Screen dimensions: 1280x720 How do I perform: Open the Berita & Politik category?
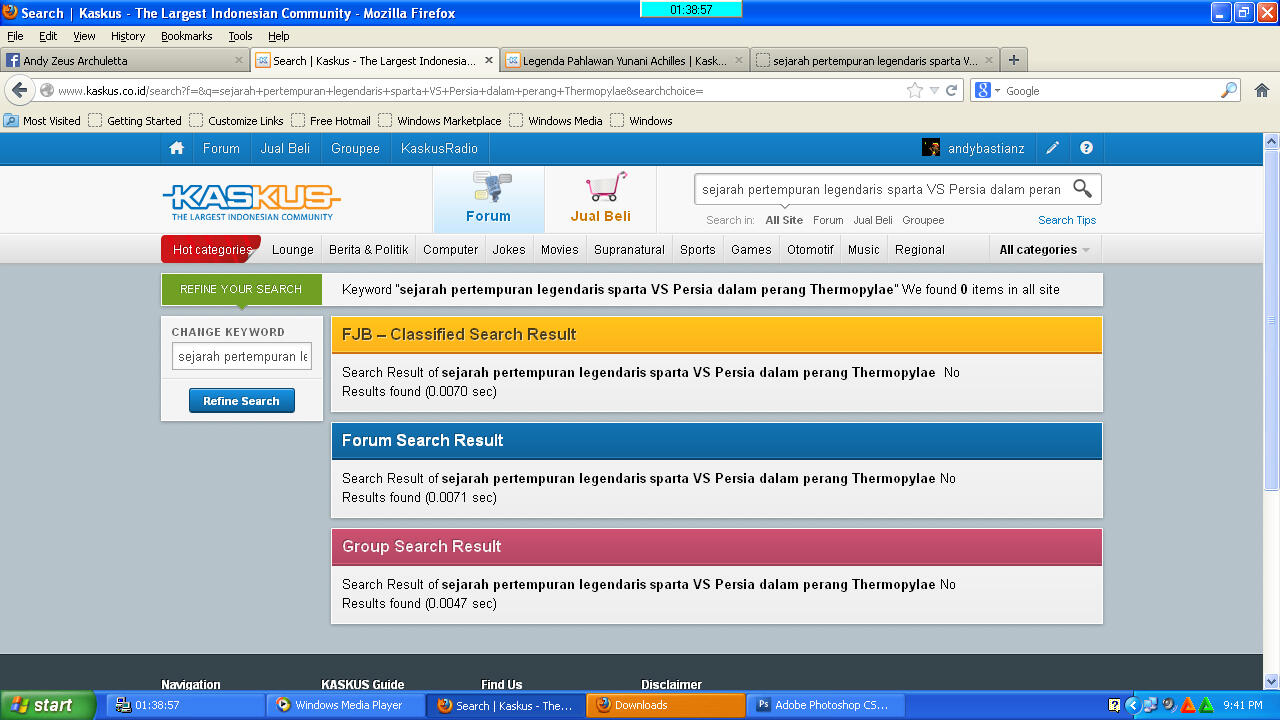coord(369,250)
